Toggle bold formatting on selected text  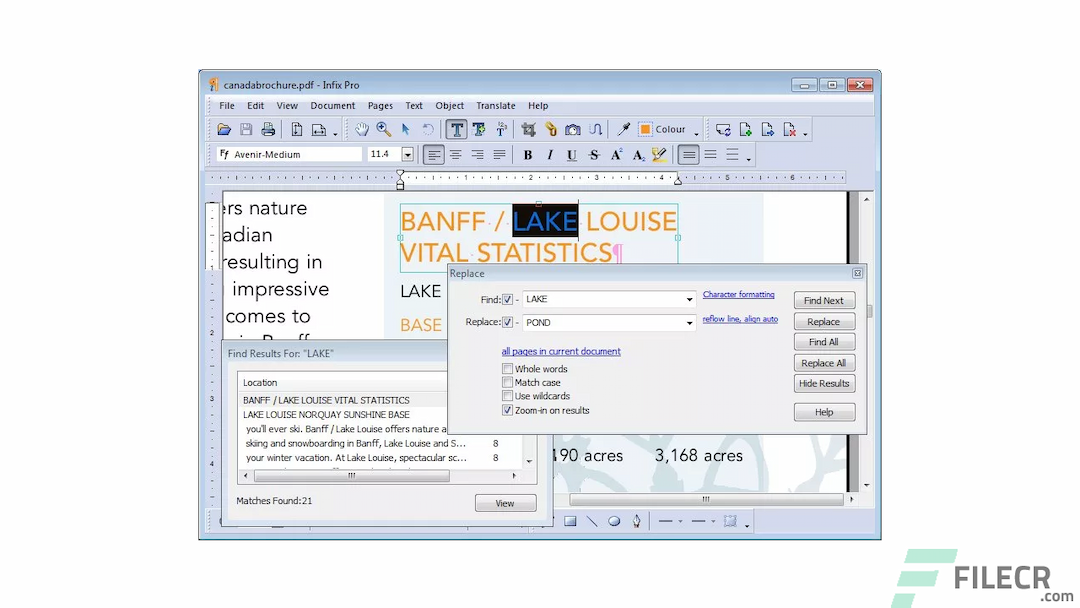526,154
